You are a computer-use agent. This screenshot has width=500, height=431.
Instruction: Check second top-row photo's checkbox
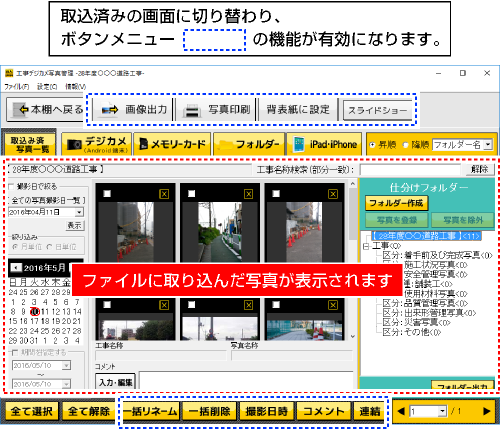pyautogui.click(x=191, y=194)
